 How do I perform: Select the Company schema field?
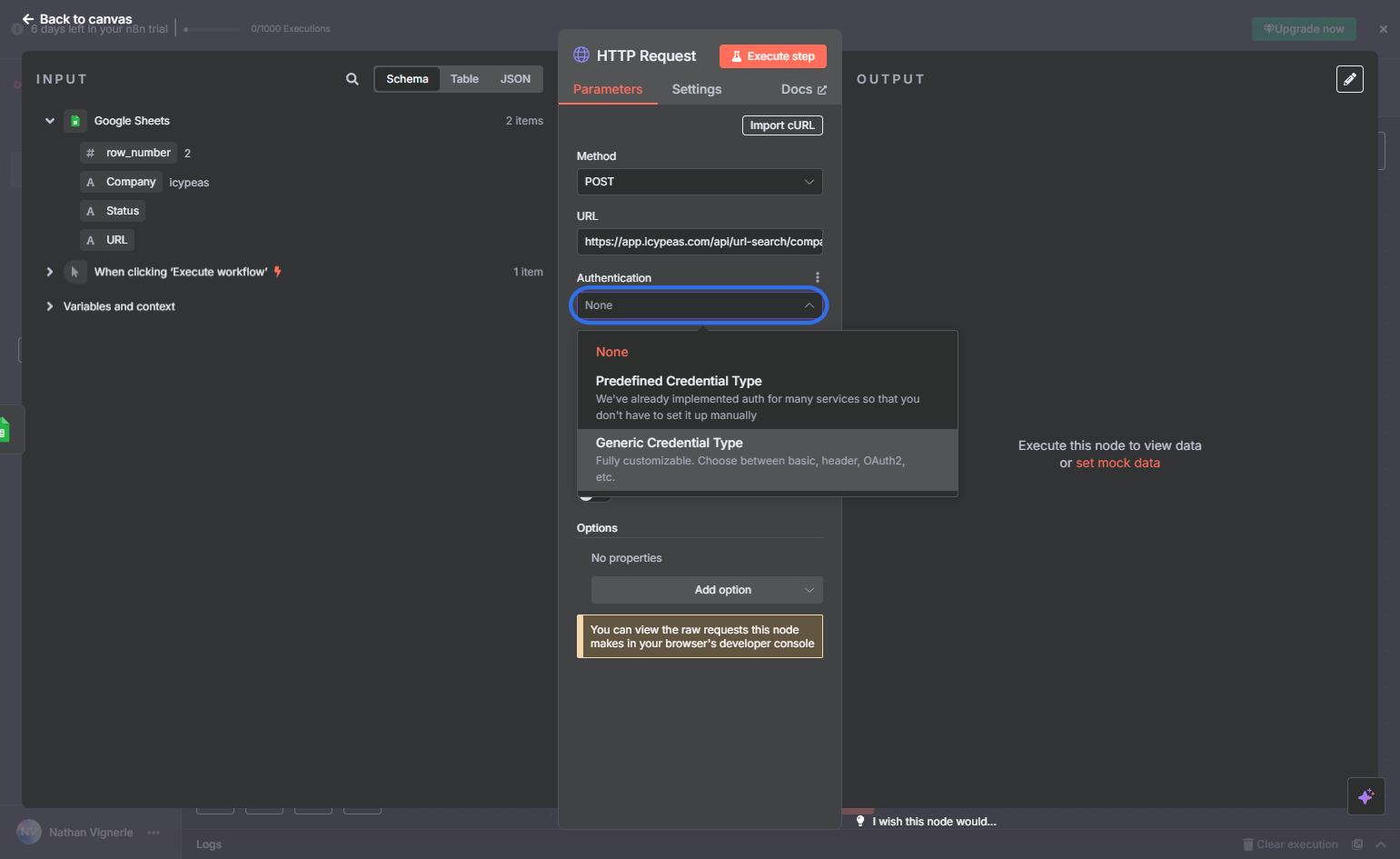[121, 182]
